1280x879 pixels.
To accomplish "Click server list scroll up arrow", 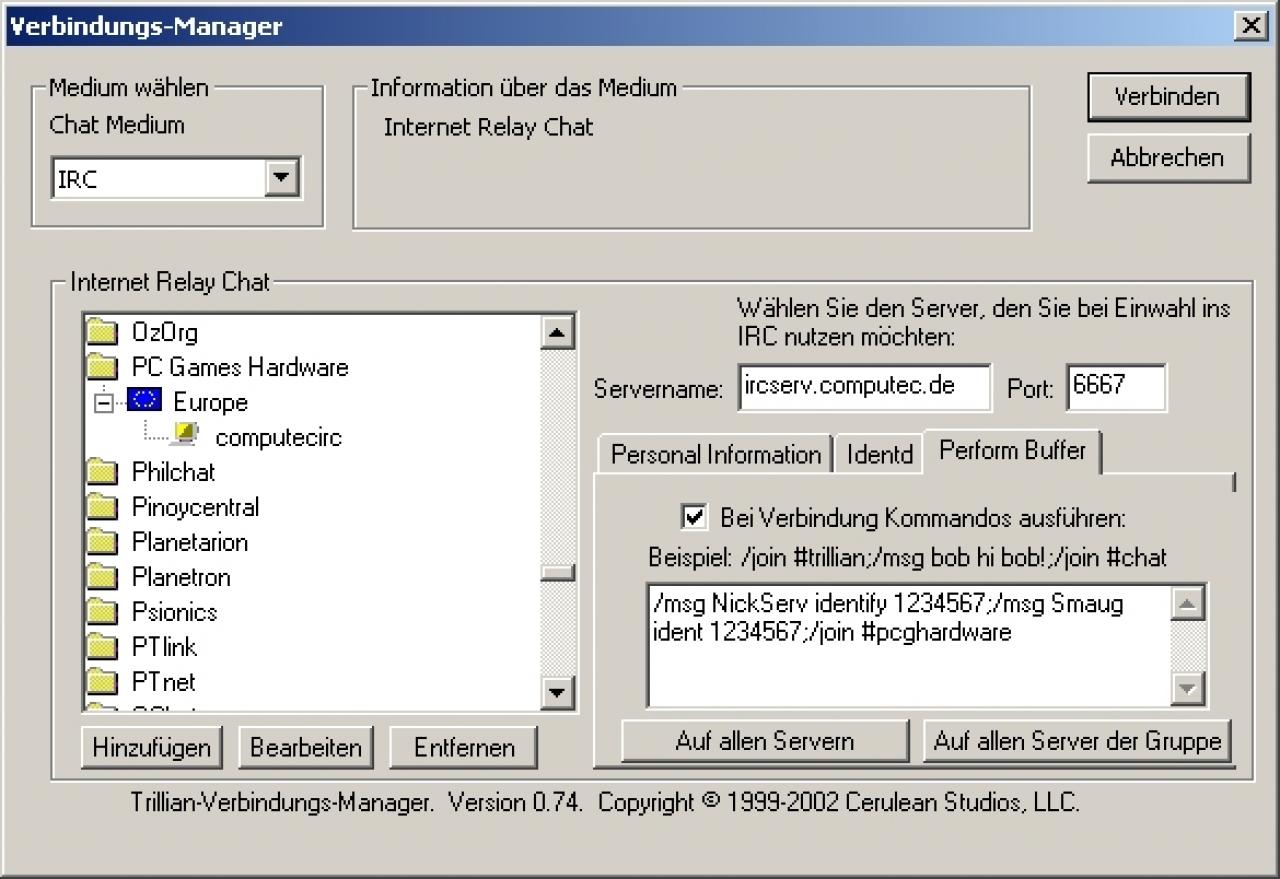I will tap(558, 332).
